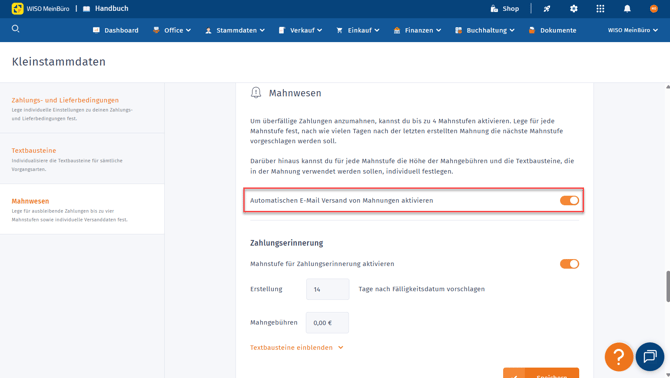This screenshot has width=670, height=378.
Task: Click 'Tage nach Fälligkeitsdatum vorschlagen' text
Action: coord(422,289)
